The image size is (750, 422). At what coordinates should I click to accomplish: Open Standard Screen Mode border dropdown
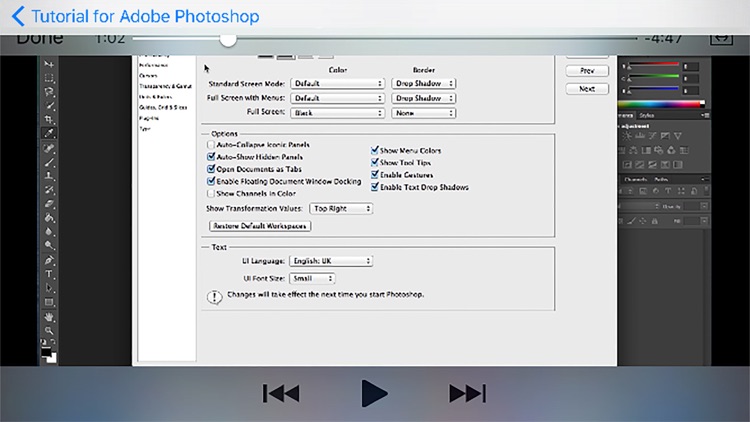[x=423, y=83]
